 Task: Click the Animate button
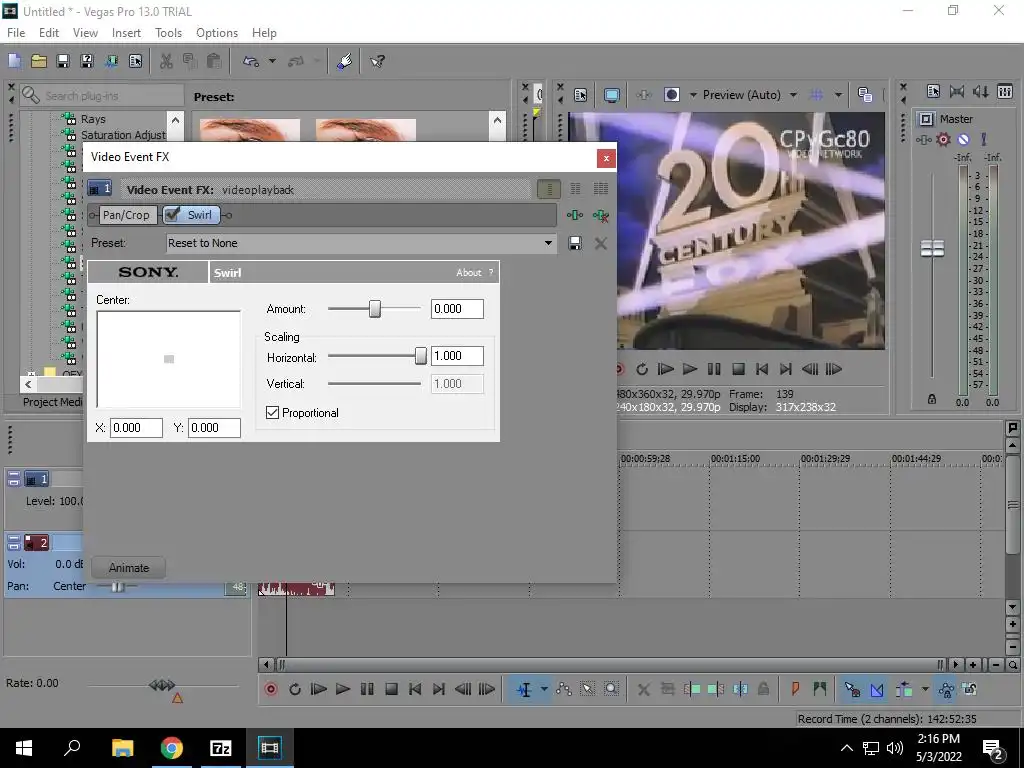click(129, 568)
